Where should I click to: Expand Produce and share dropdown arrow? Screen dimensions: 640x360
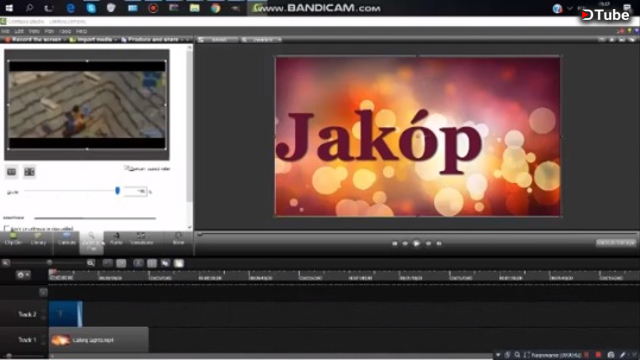point(182,40)
